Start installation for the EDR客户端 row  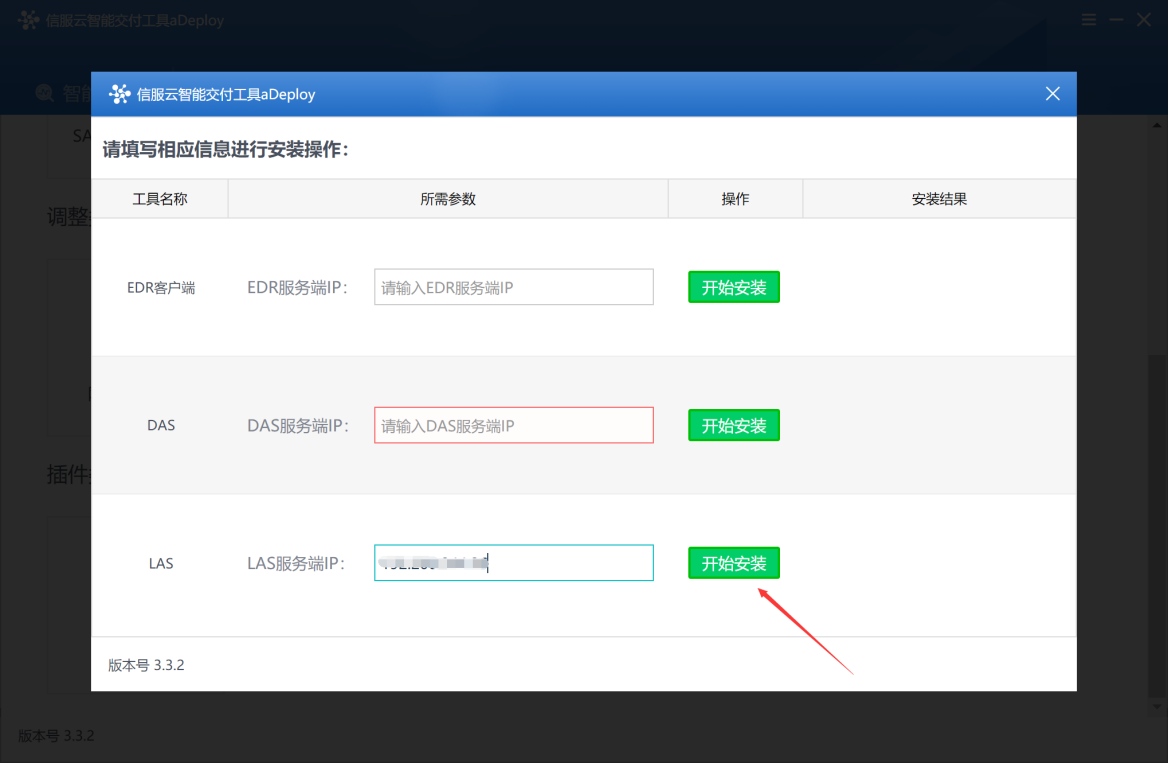pos(734,287)
